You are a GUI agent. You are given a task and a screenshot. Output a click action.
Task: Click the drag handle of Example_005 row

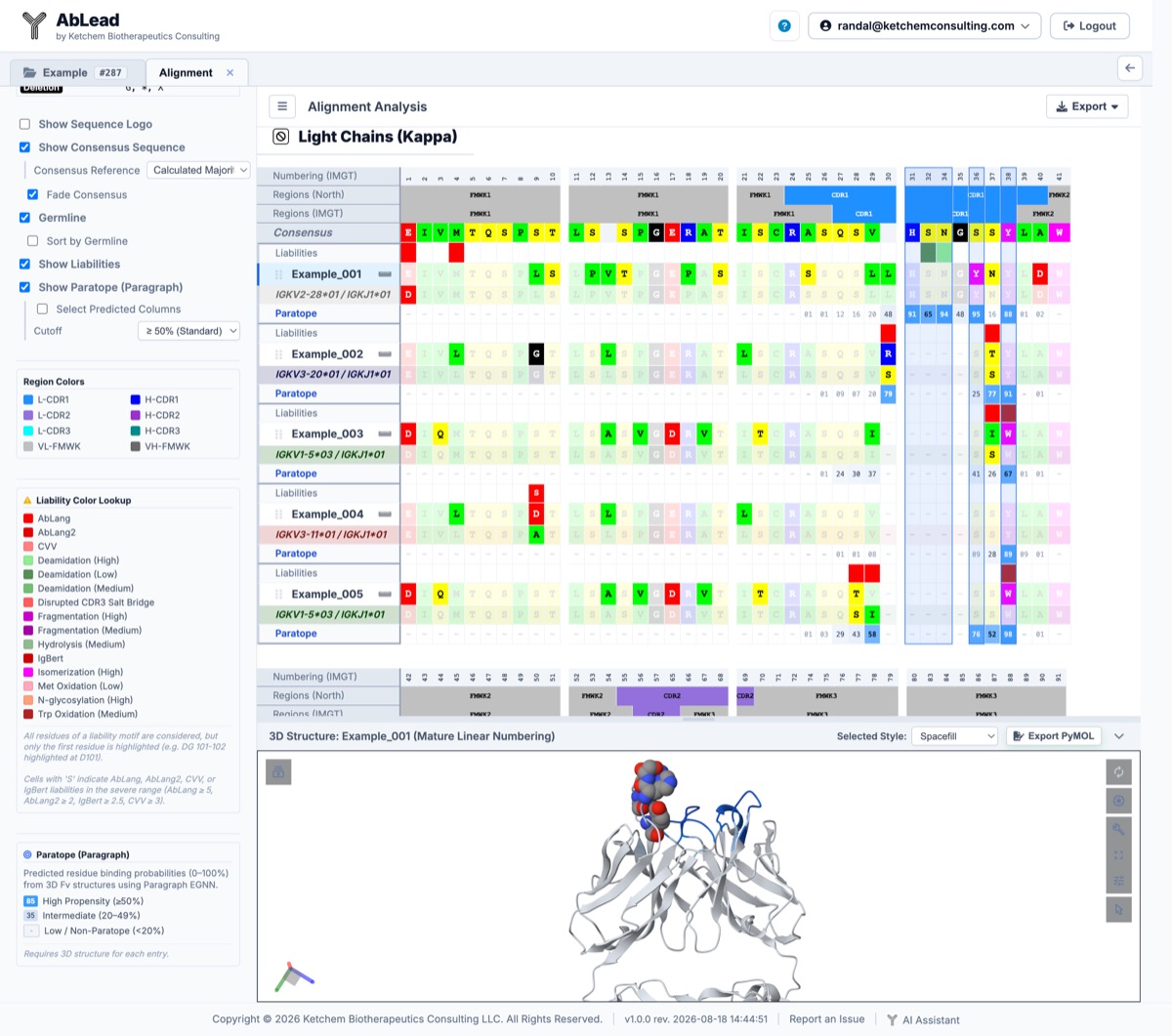point(279,595)
